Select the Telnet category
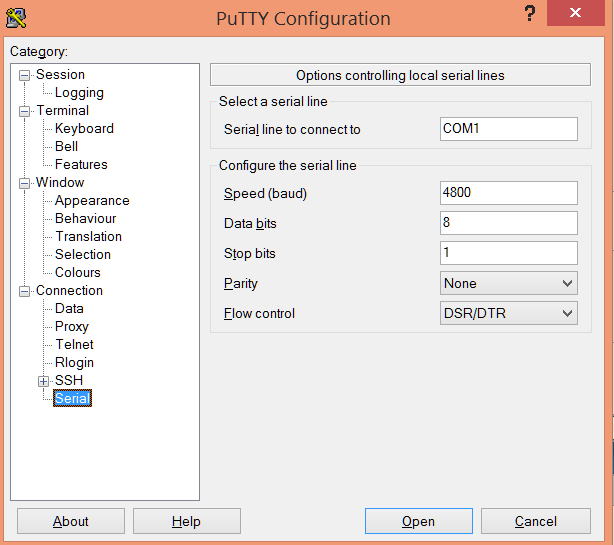 (x=75, y=345)
